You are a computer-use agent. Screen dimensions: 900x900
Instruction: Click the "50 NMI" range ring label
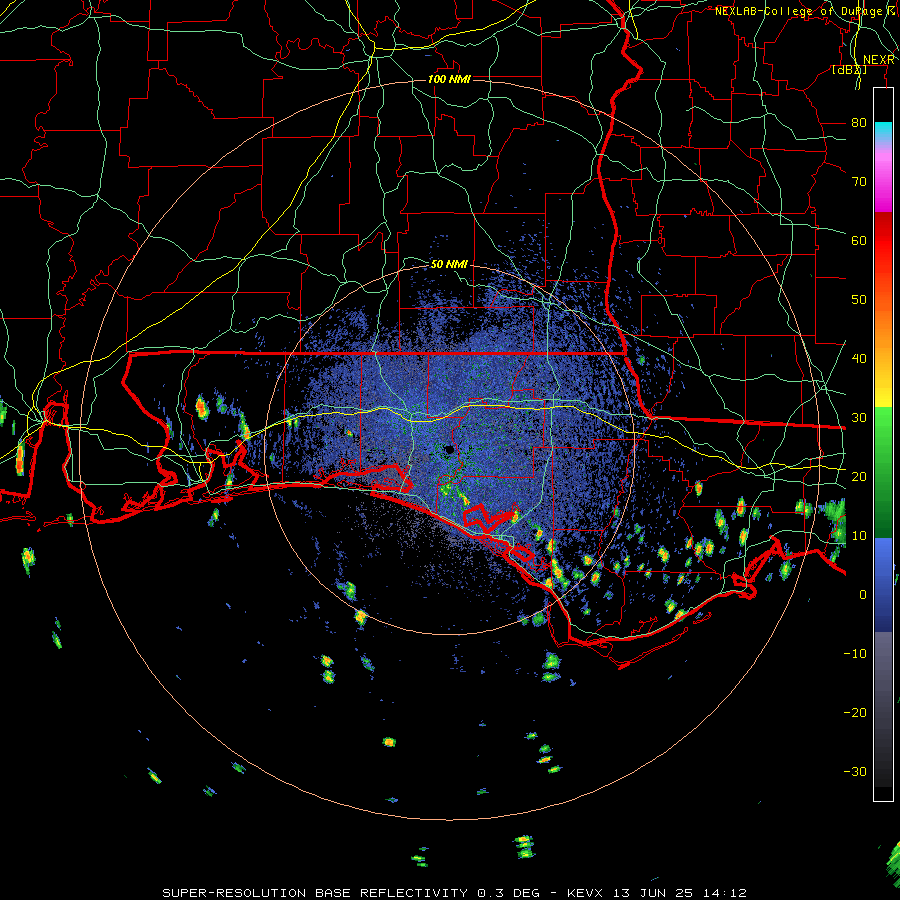click(449, 264)
